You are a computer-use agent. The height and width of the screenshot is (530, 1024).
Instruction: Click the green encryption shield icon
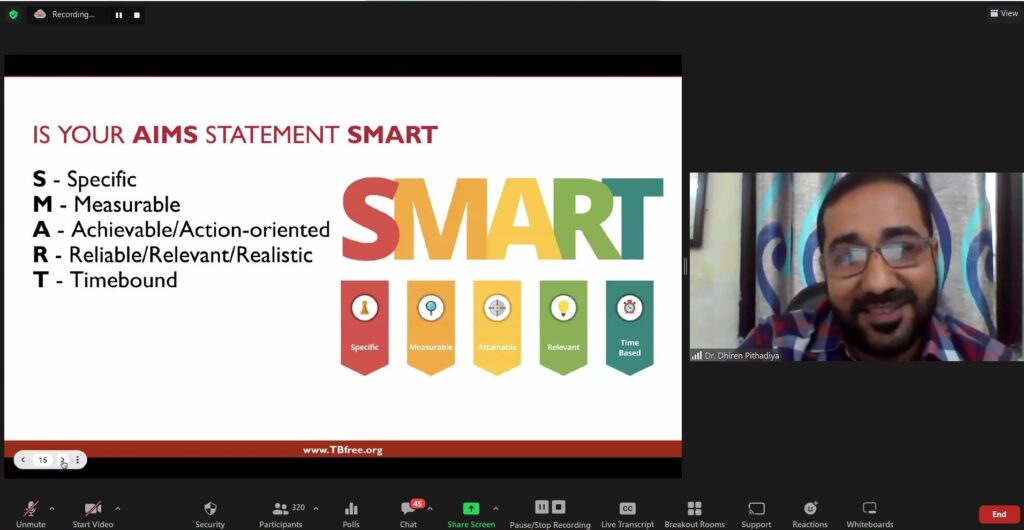point(13,15)
